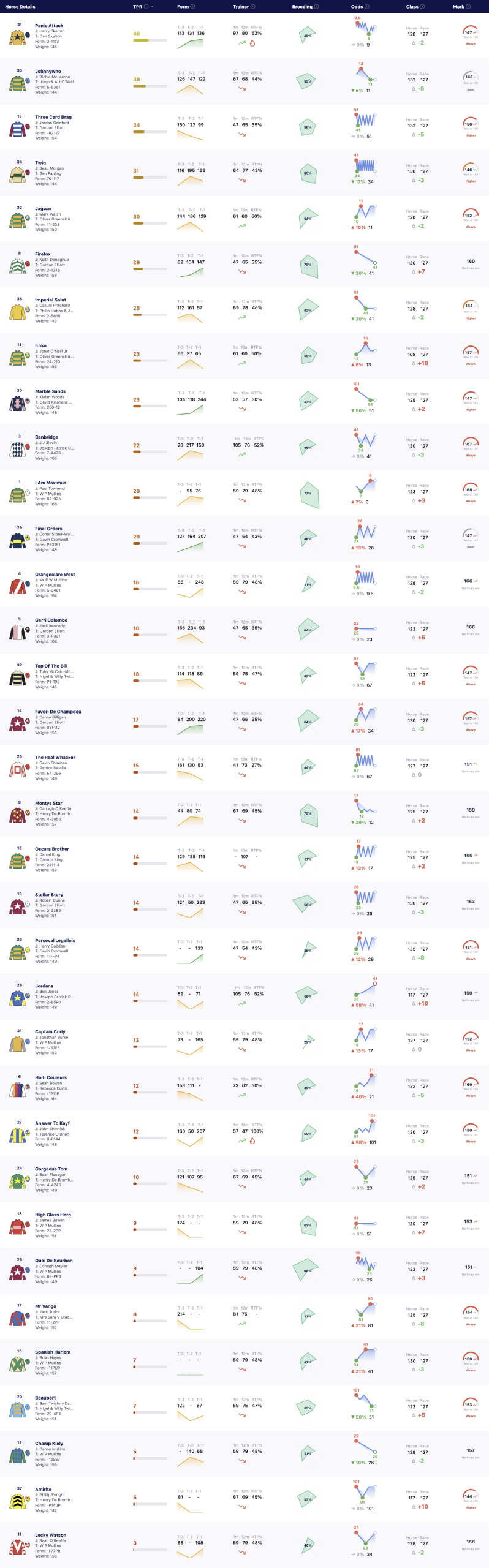Click Johnnywho's jockey silks image
Image resolution: width=489 pixels, height=1568 pixels.
pos(17,83)
